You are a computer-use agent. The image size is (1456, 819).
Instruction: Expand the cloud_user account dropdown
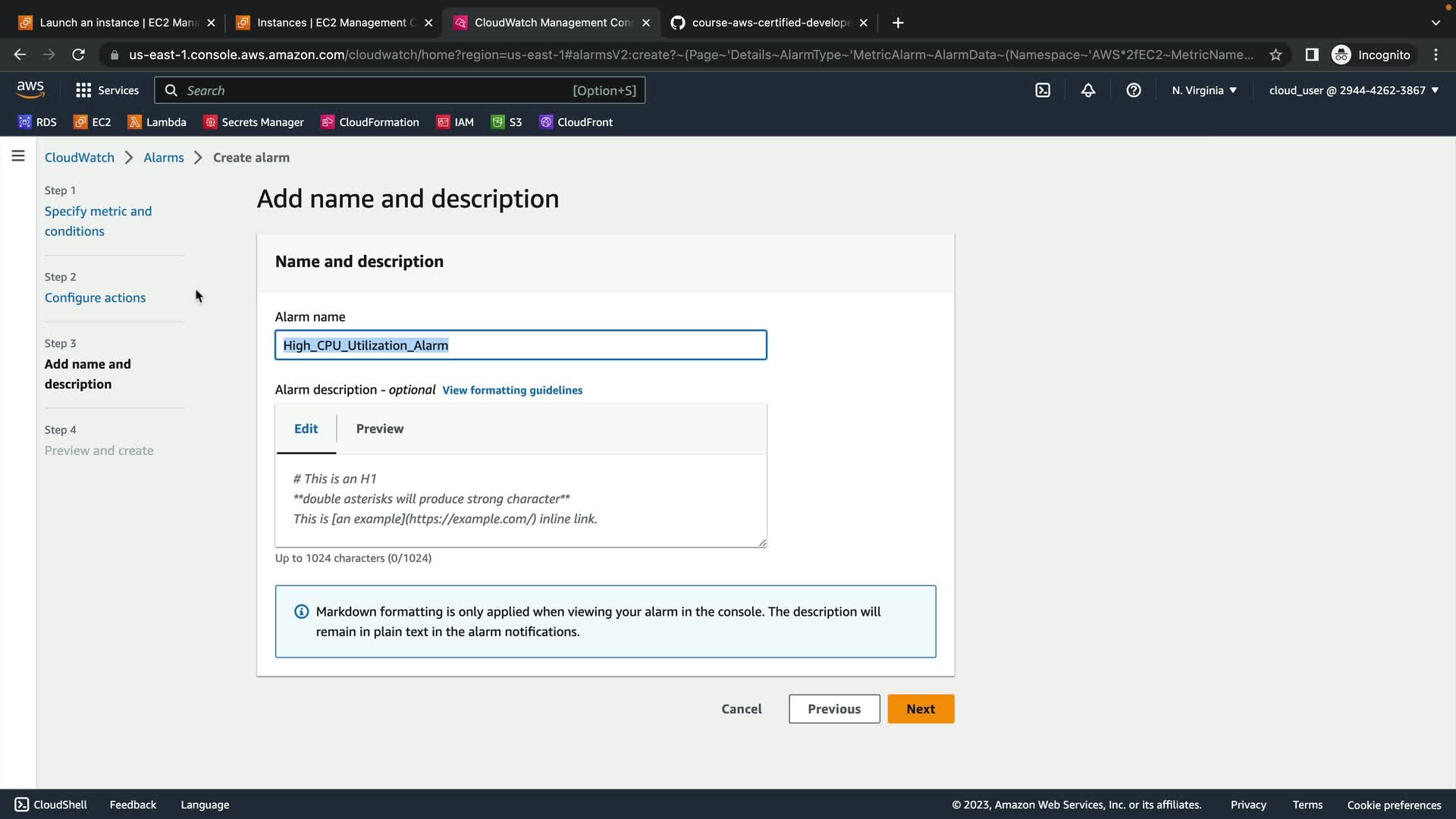[x=1354, y=90]
